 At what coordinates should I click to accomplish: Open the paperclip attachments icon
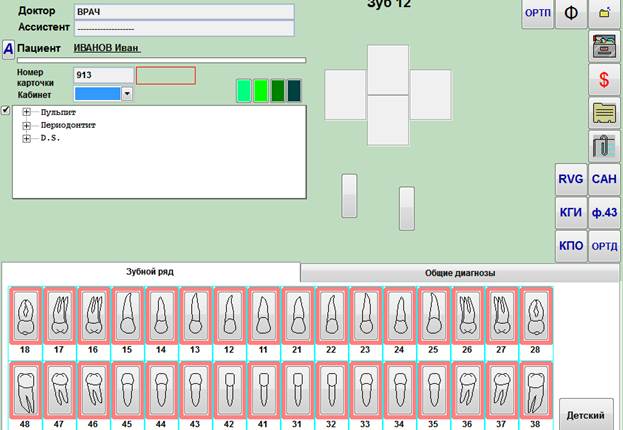tap(604, 146)
